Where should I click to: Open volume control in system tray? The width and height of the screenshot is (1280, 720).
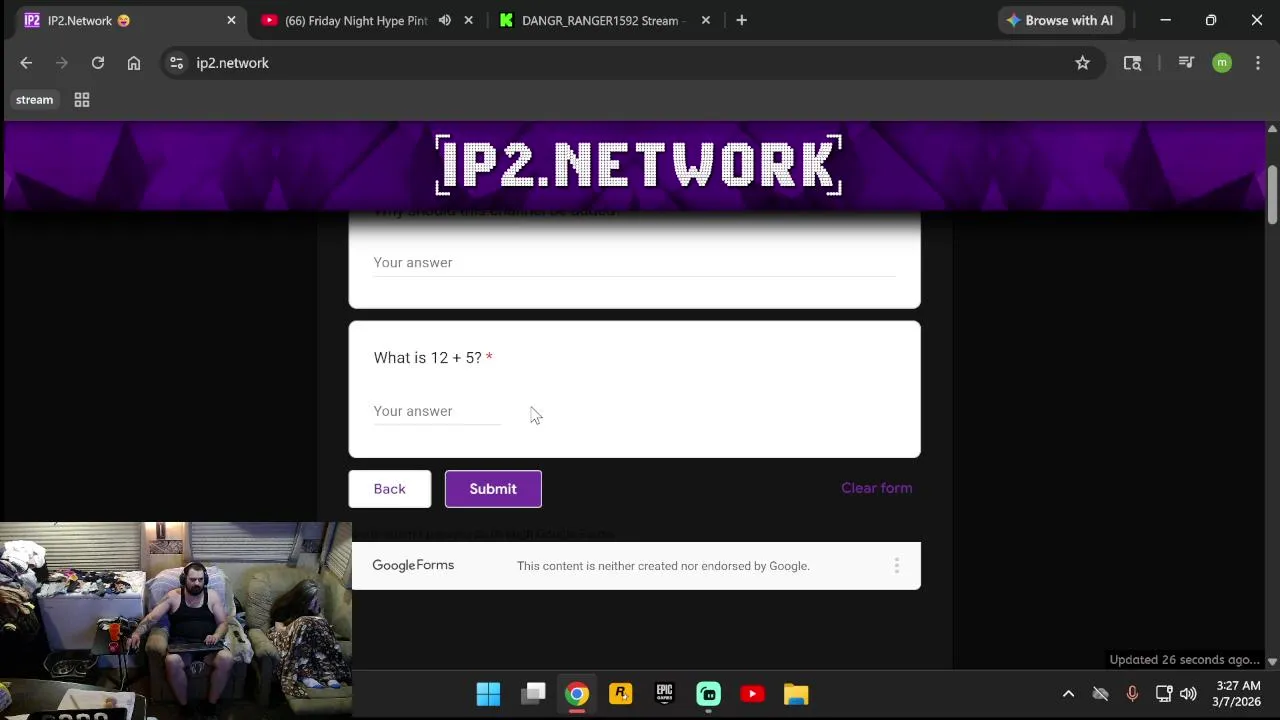click(1188, 694)
